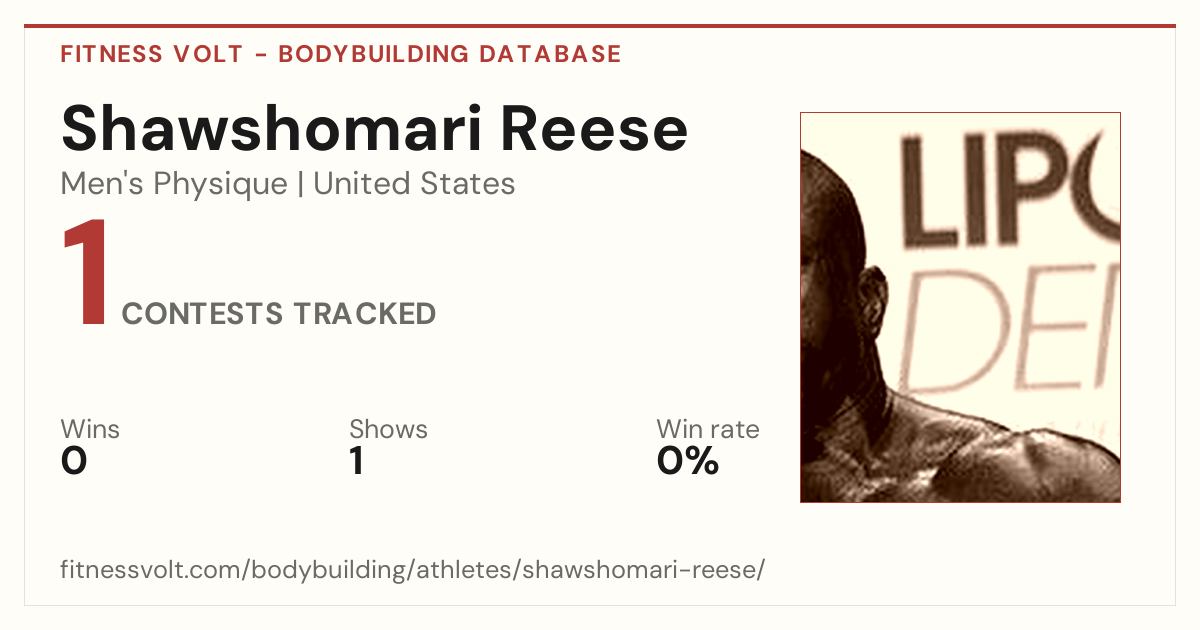This screenshot has width=1200, height=630.
Task: Click the Shawshomari Reese athlete name heading
Action: coord(375,129)
